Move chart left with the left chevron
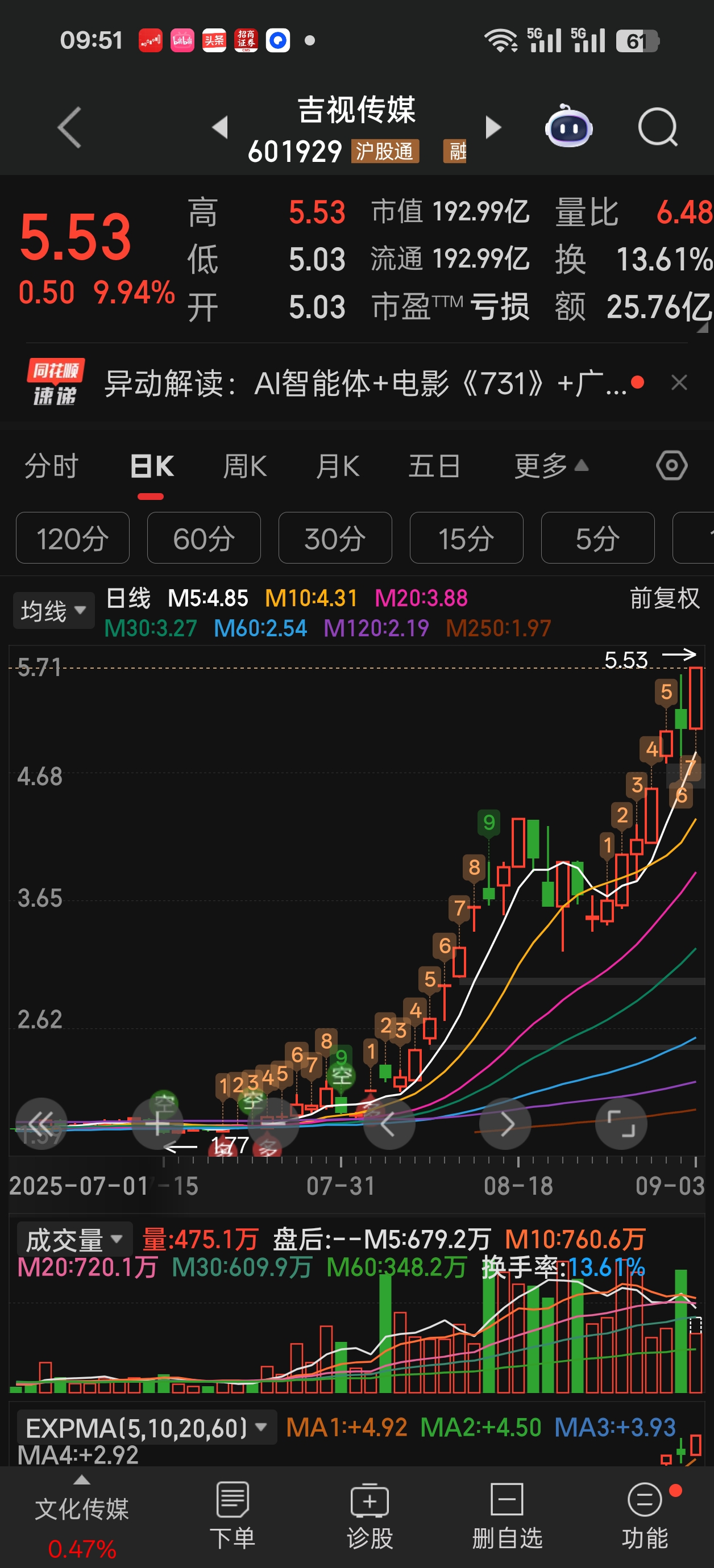Screen dimensions: 714x1568 [389, 1124]
